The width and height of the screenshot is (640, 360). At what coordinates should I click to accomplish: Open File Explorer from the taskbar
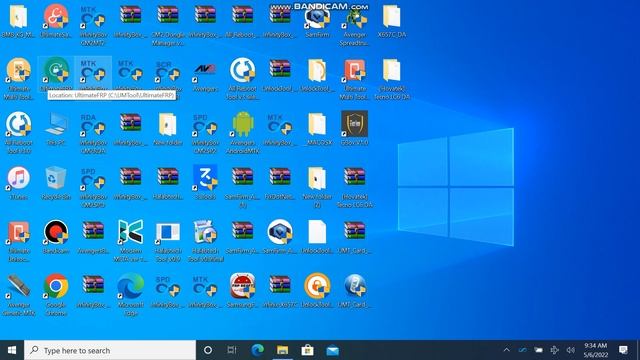point(282,350)
